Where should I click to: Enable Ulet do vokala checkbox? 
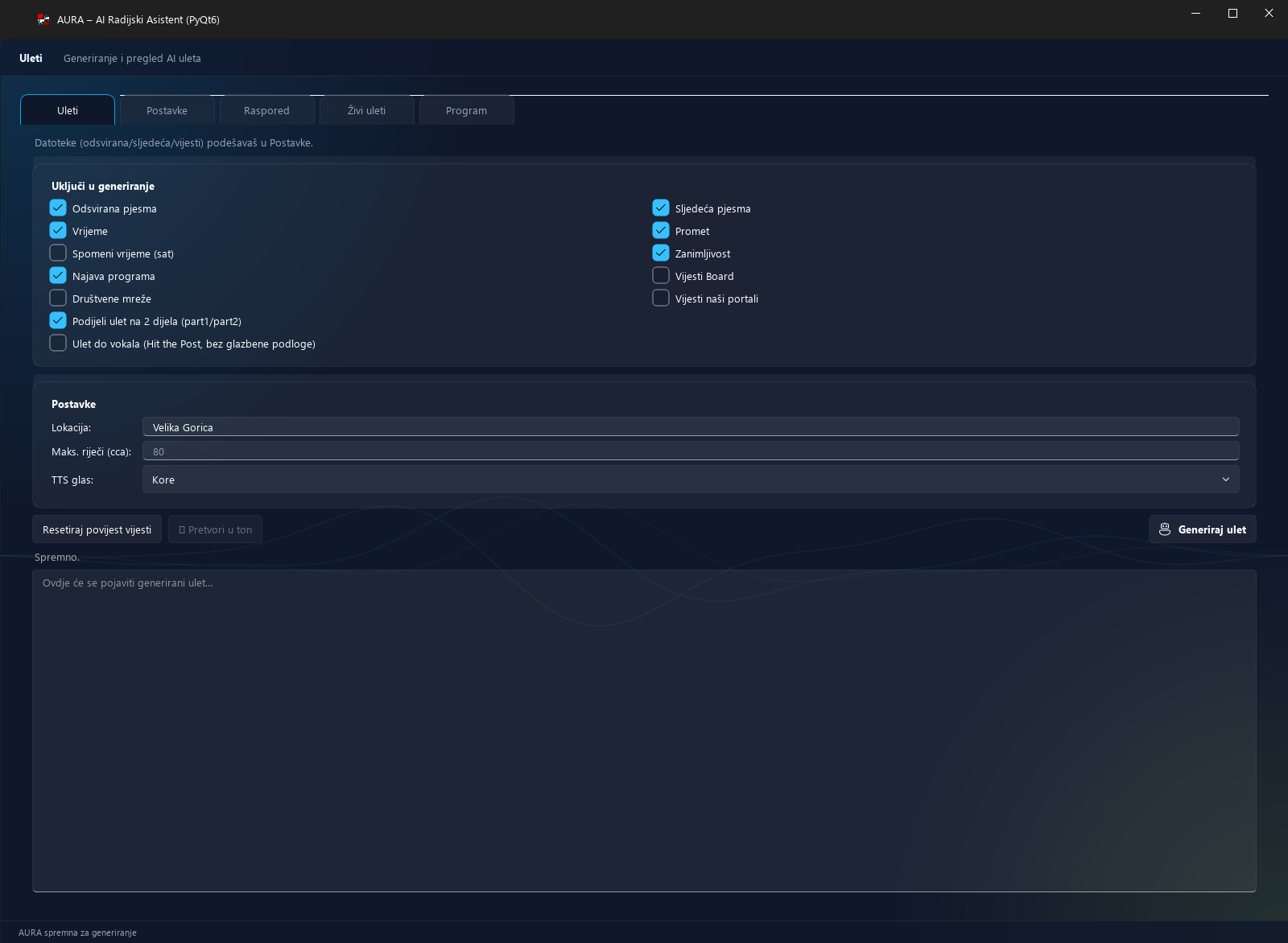coord(58,343)
